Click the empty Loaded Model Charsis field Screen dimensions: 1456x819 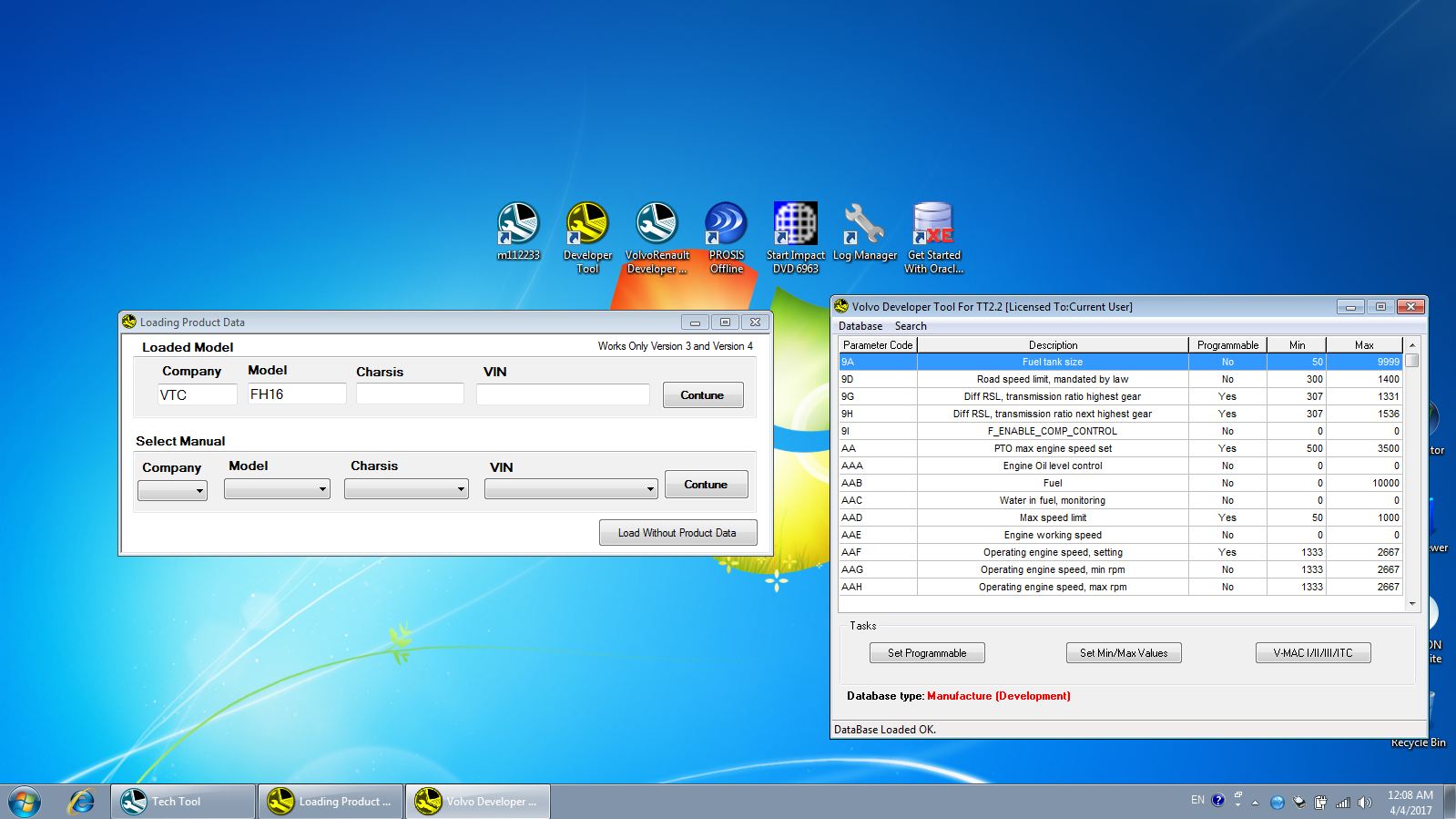point(410,394)
